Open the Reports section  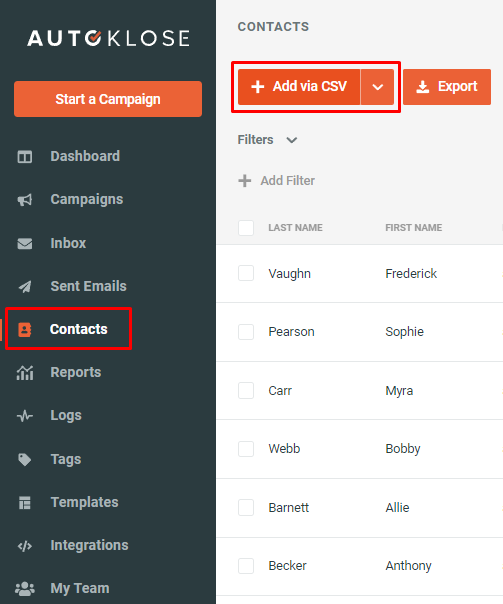pyautogui.click(x=75, y=372)
